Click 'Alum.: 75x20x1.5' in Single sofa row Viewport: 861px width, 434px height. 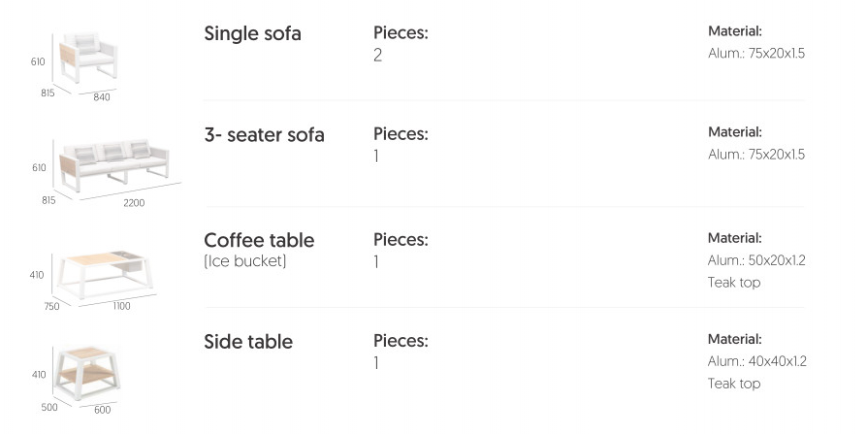[x=755, y=53]
